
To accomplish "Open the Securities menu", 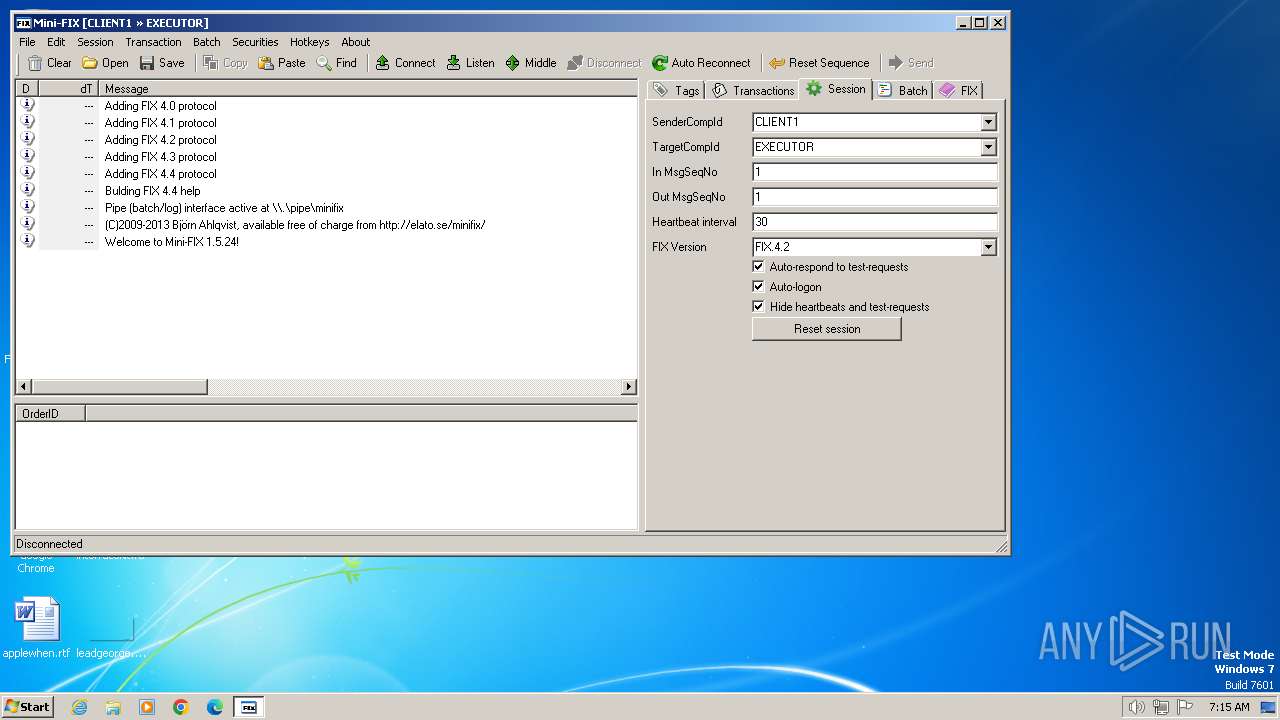I will (x=255, y=42).
